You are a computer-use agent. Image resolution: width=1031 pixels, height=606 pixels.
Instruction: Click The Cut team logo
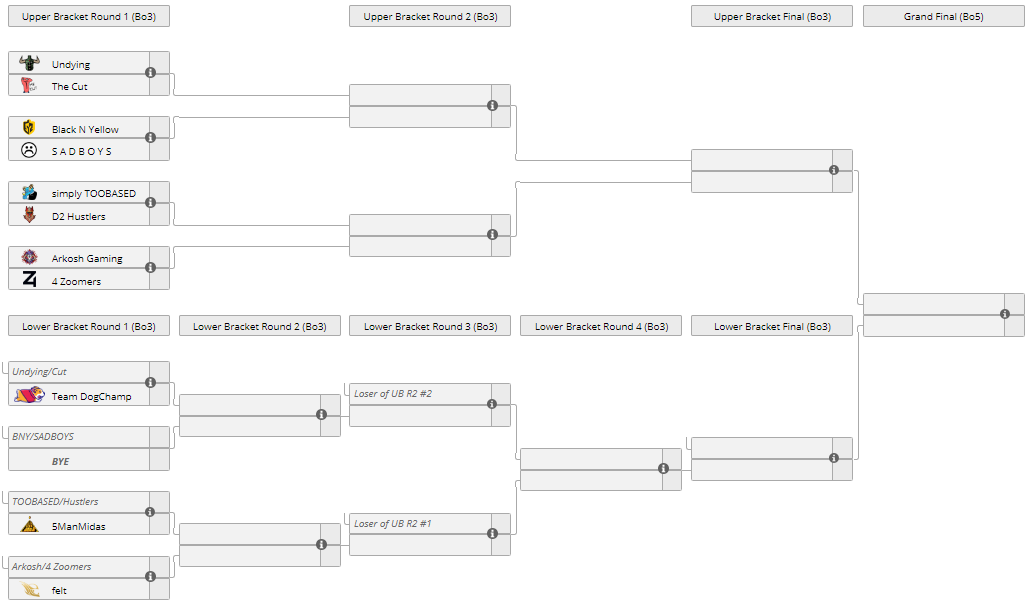(29, 86)
